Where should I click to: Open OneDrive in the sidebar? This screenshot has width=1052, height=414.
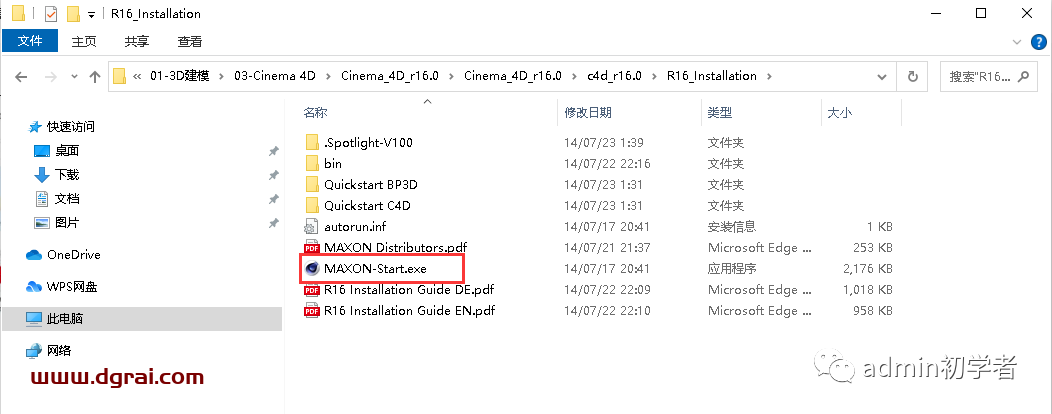pos(74,254)
